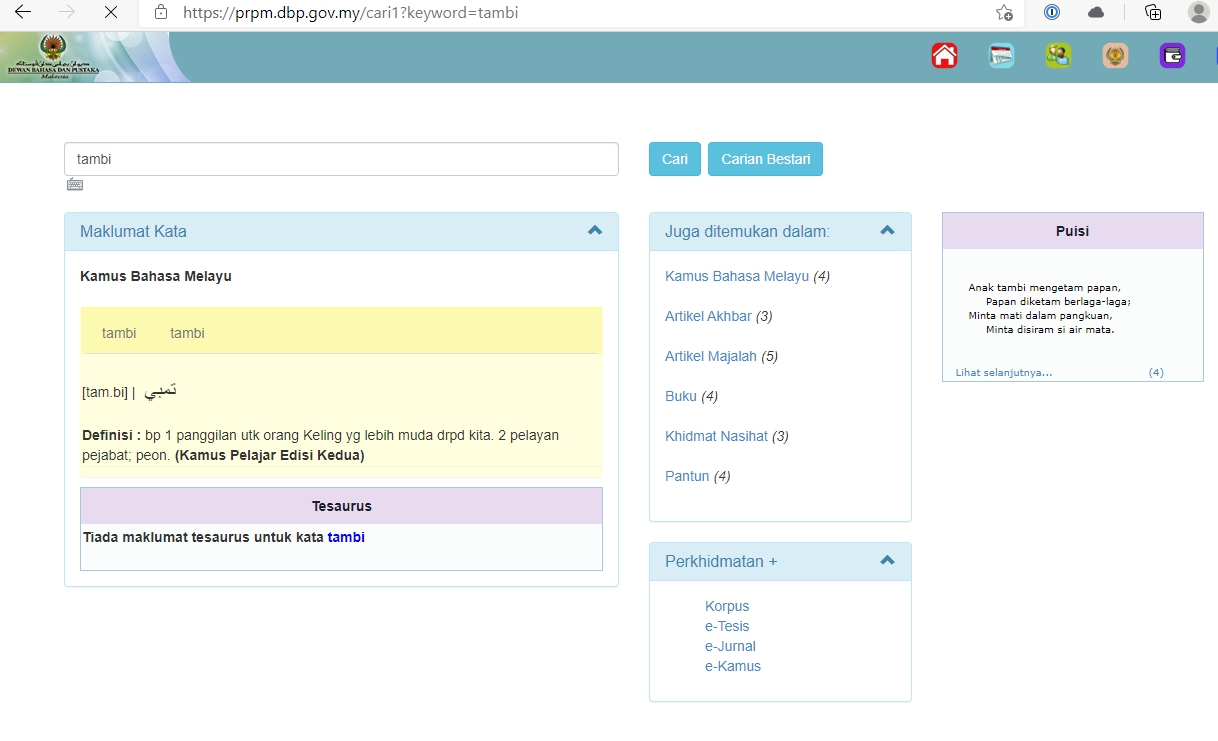Open Artikel Akhbar results link
The height and width of the screenshot is (741, 1218).
click(x=708, y=316)
